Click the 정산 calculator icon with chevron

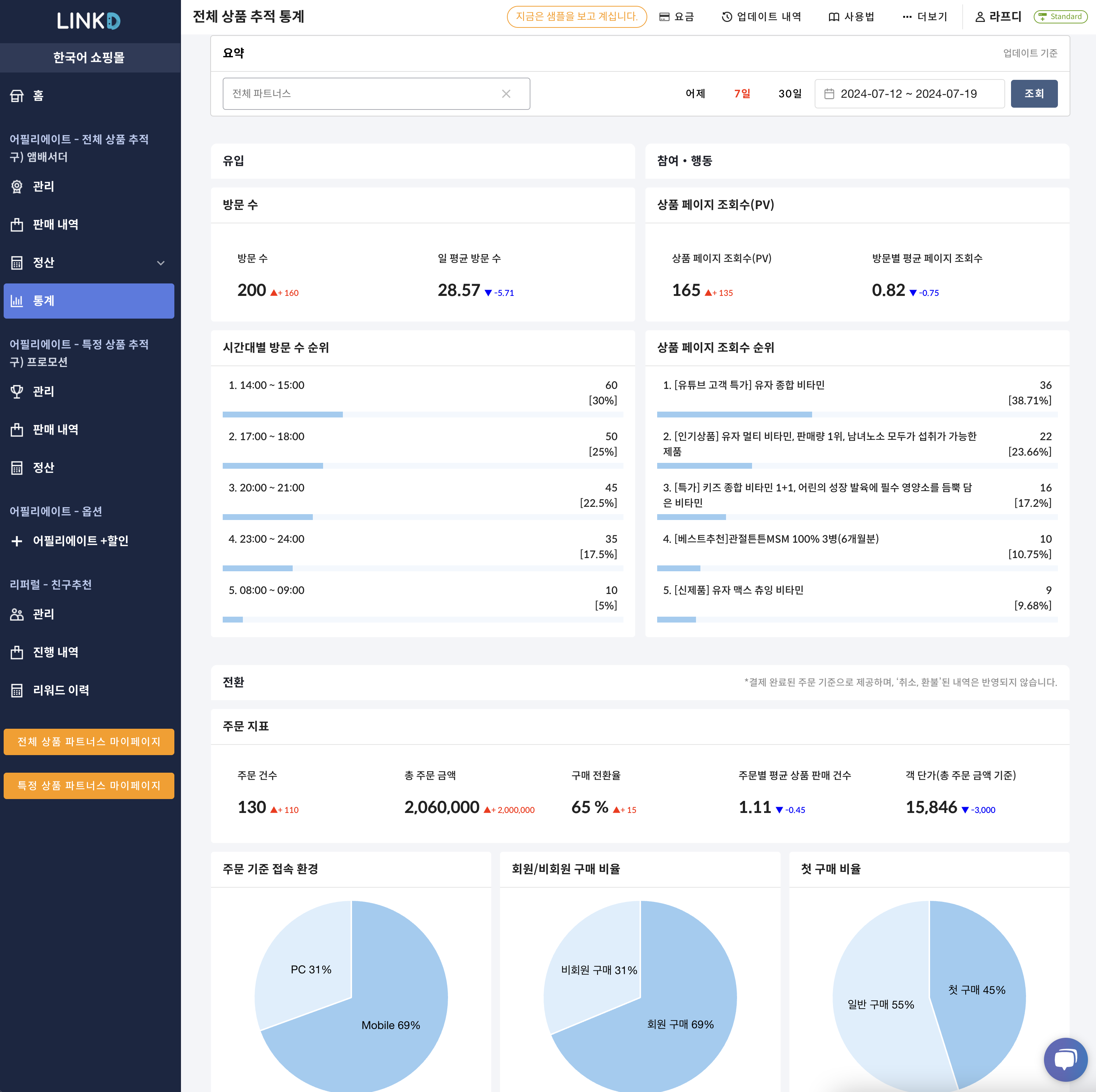[17, 263]
